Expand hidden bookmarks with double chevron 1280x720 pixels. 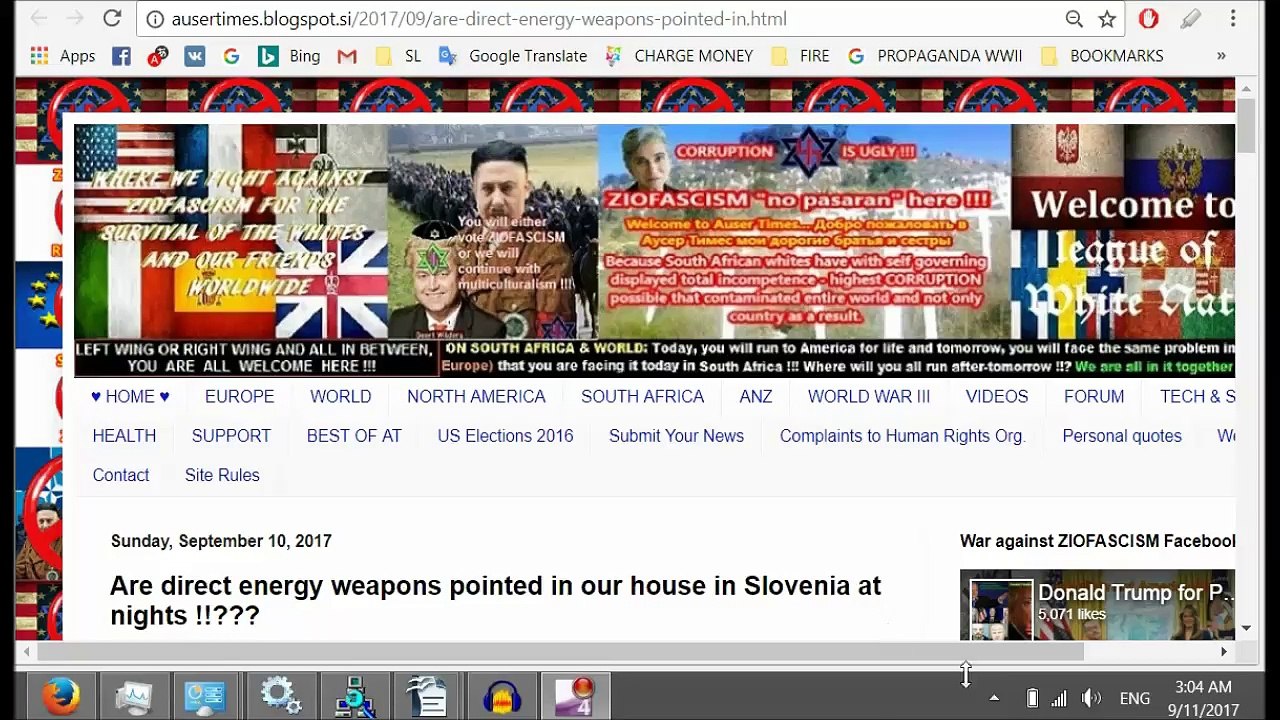pyautogui.click(x=1221, y=56)
